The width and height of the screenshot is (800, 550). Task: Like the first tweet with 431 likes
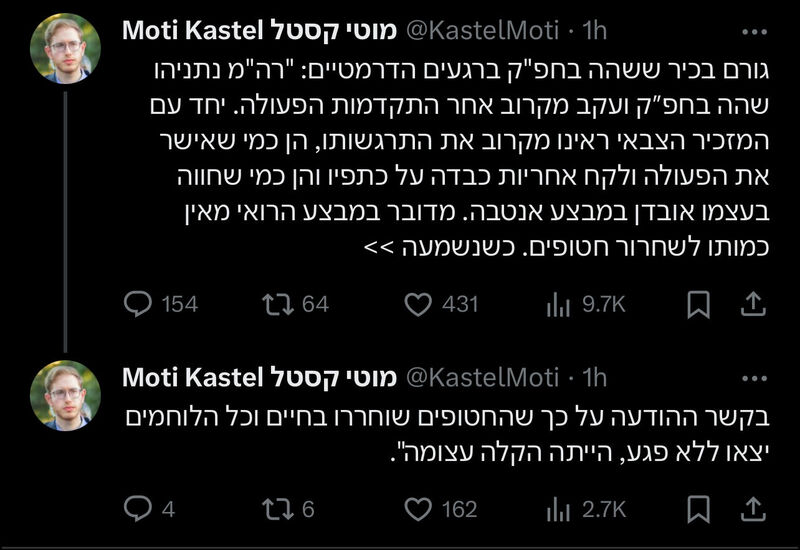point(418,304)
